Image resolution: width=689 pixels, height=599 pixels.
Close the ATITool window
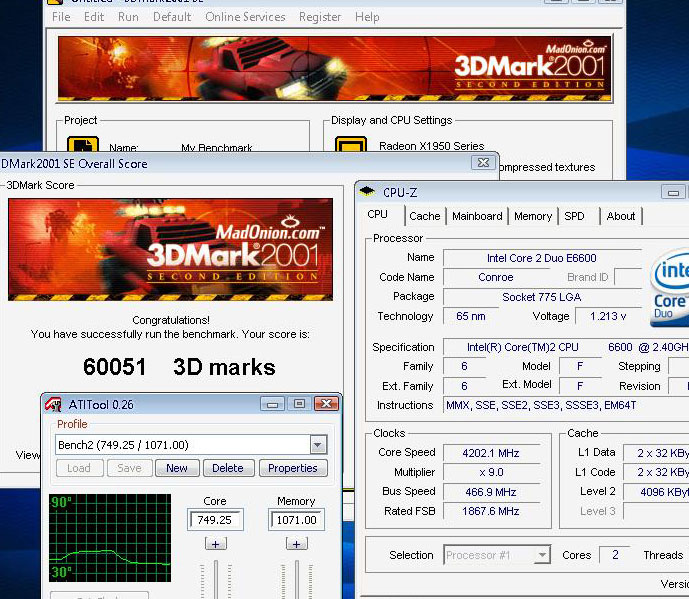(x=326, y=404)
